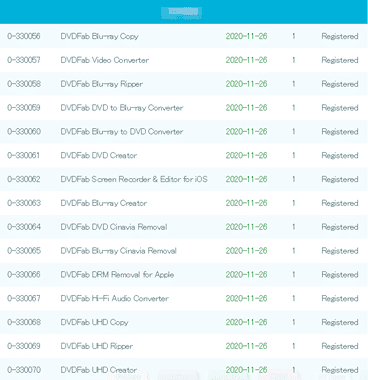Select Registered status for DVDFab UHD Copy
This screenshot has height=380, width=368.
point(340,322)
